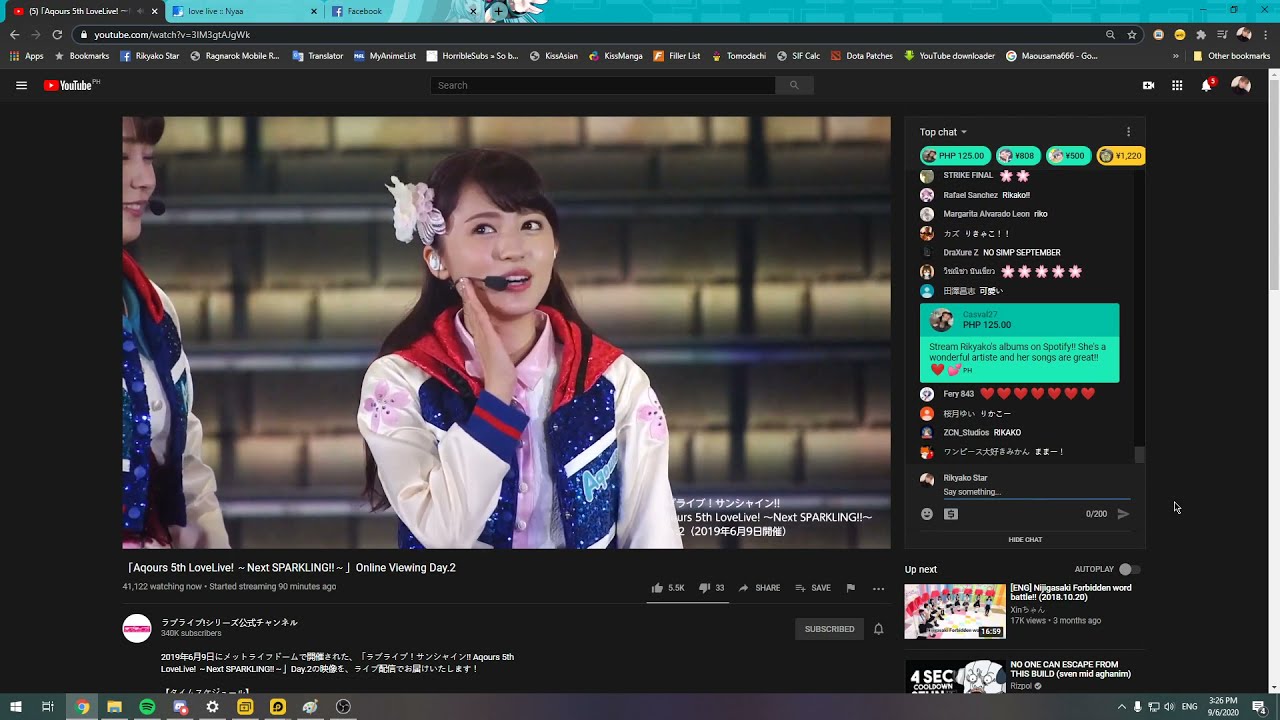The height and width of the screenshot is (720, 1280).
Task: Click the PHP 125.00 Super Chat chip
Action: pyautogui.click(x=955, y=156)
